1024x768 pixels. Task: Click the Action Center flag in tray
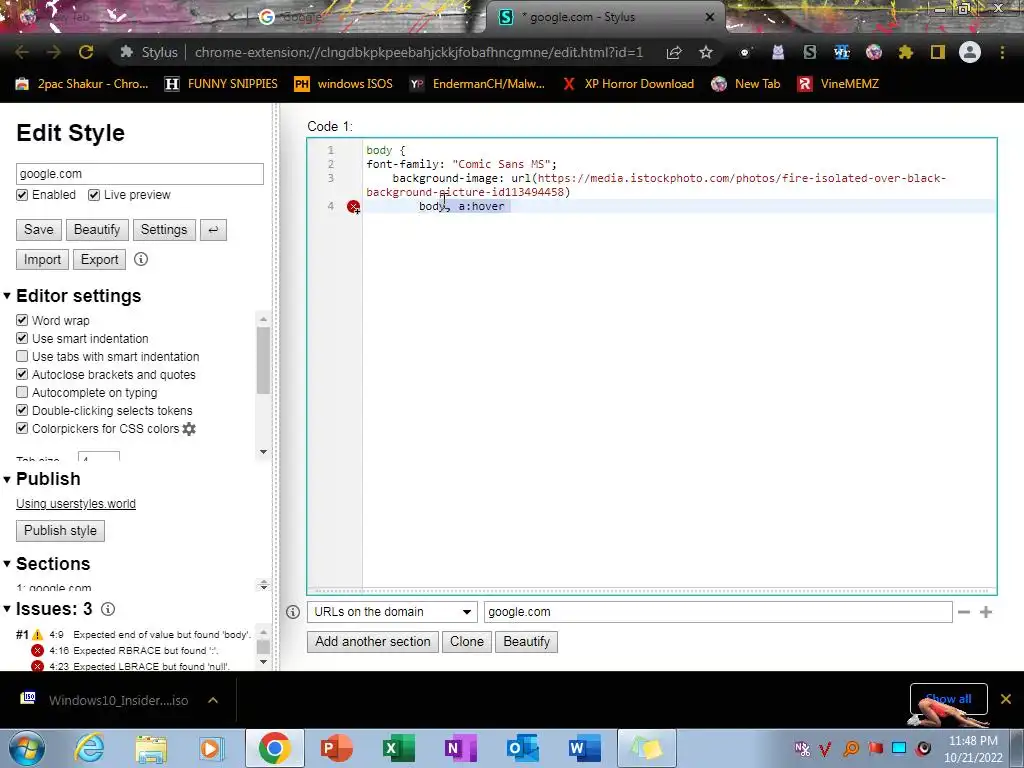pos(875,748)
